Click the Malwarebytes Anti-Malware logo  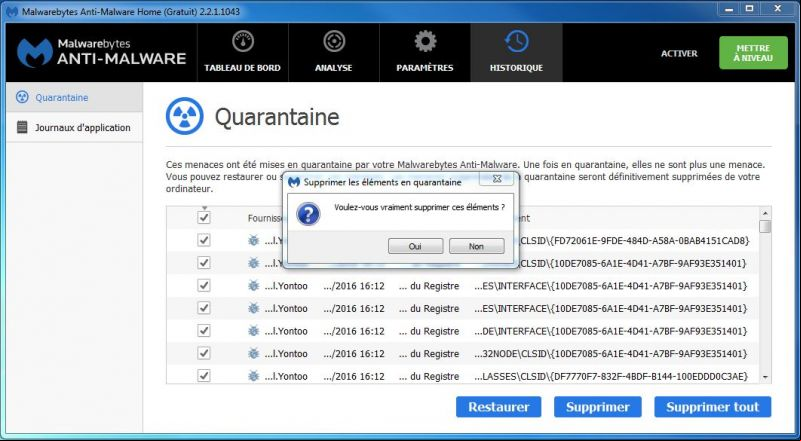click(101, 52)
